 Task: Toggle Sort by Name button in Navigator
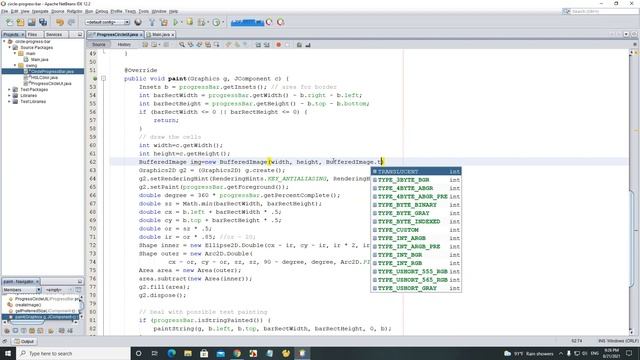(x=61, y=331)
